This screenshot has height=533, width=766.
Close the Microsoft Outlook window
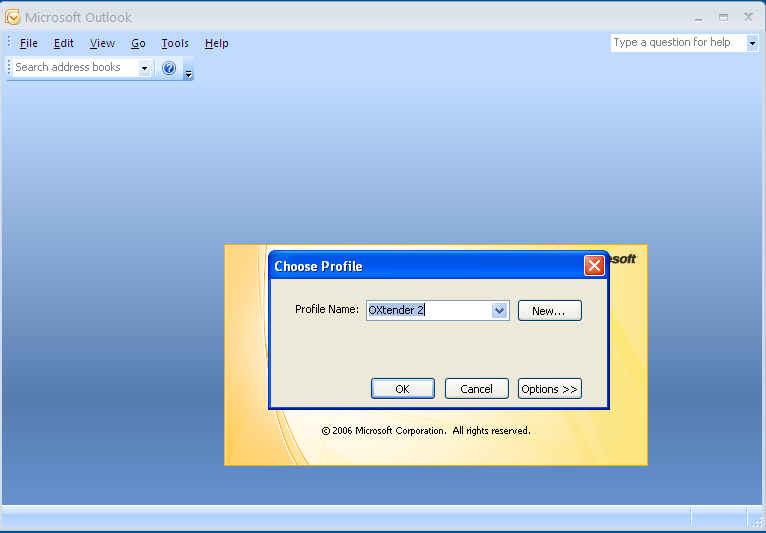[748, 18]
